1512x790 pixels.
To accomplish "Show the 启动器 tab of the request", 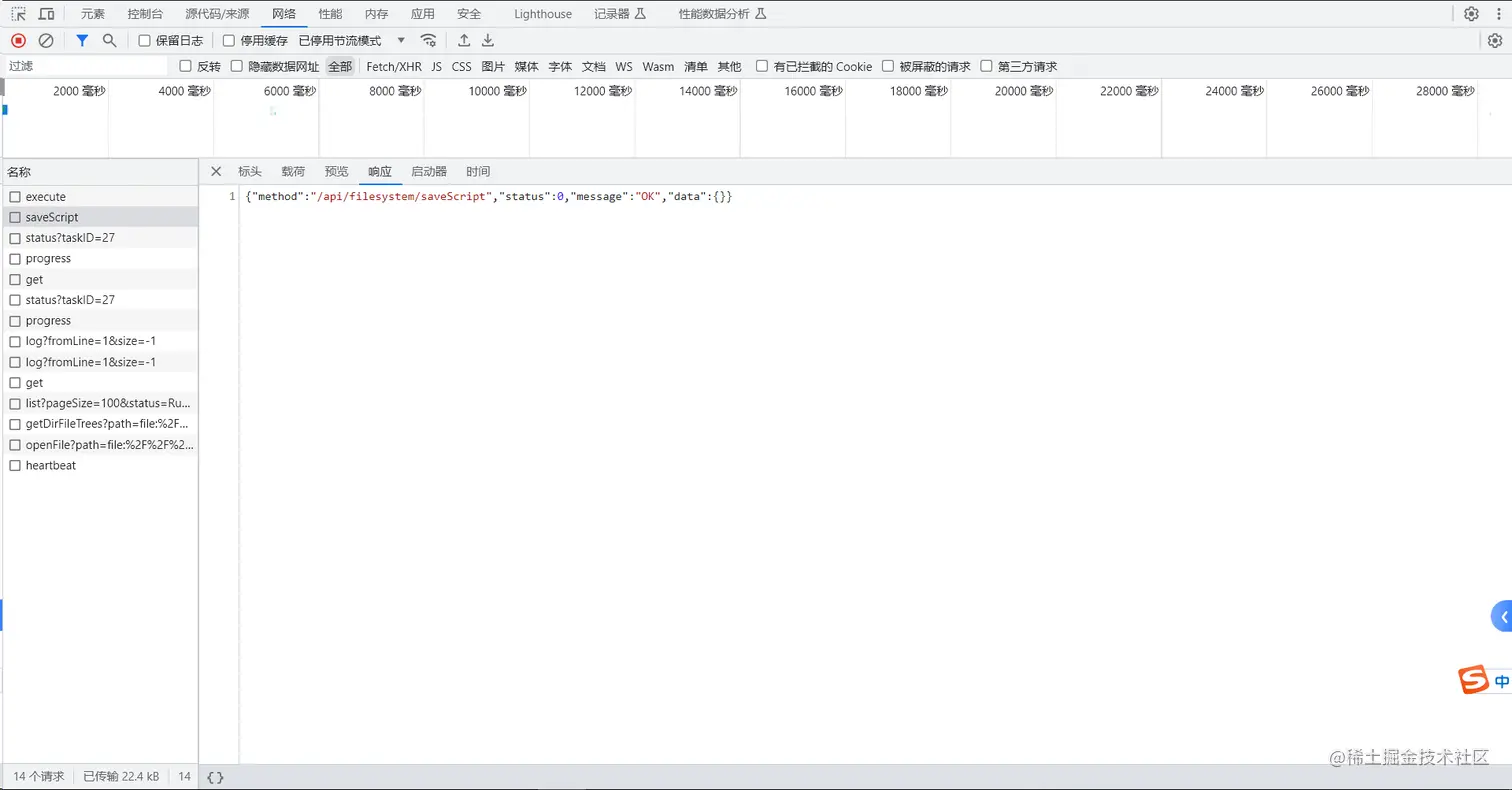I will click(429, 171).
